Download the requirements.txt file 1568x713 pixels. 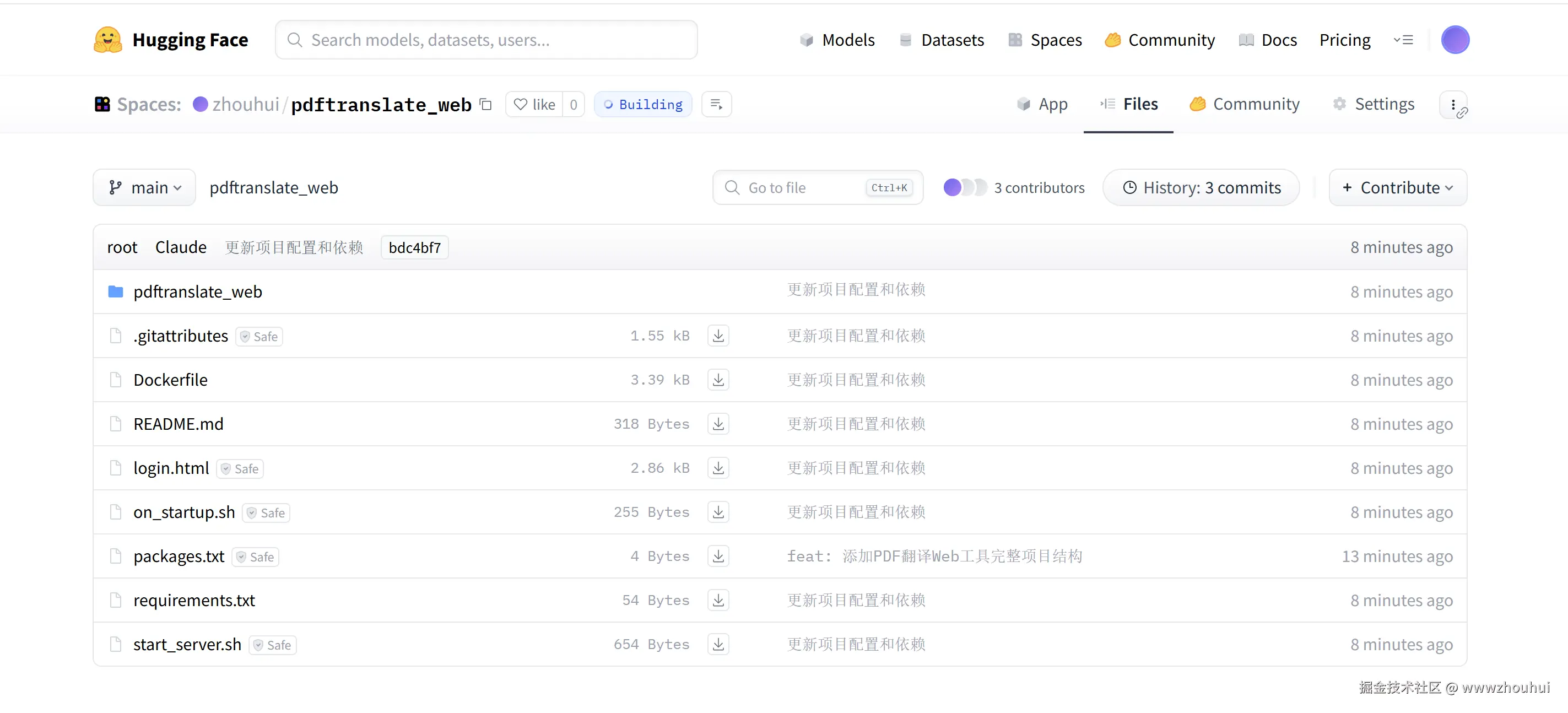coord(718,601)
